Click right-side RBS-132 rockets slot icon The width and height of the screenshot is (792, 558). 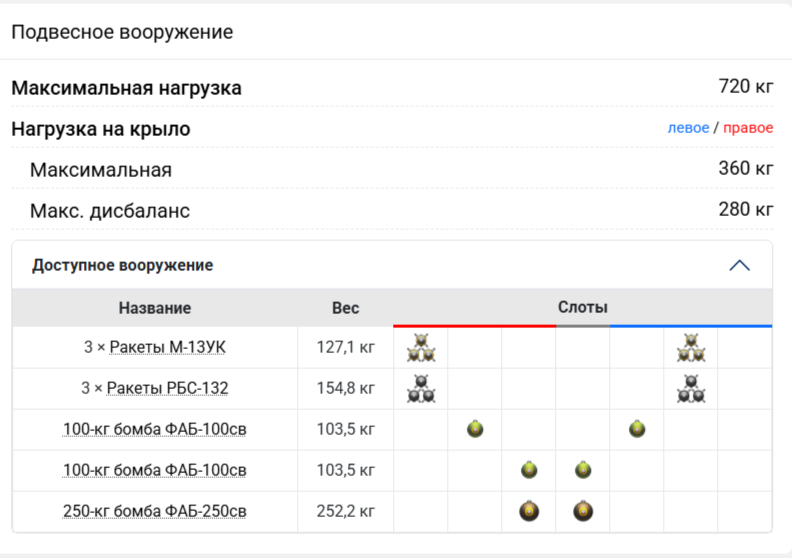(x=690, y=389)
